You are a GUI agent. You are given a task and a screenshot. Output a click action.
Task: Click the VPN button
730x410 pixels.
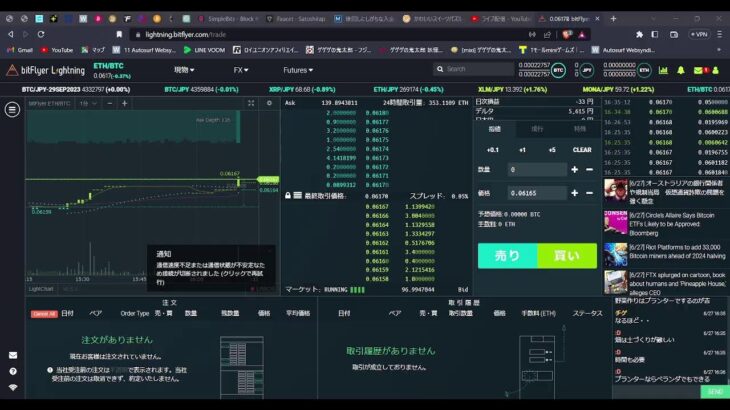[x=699, y=34]
